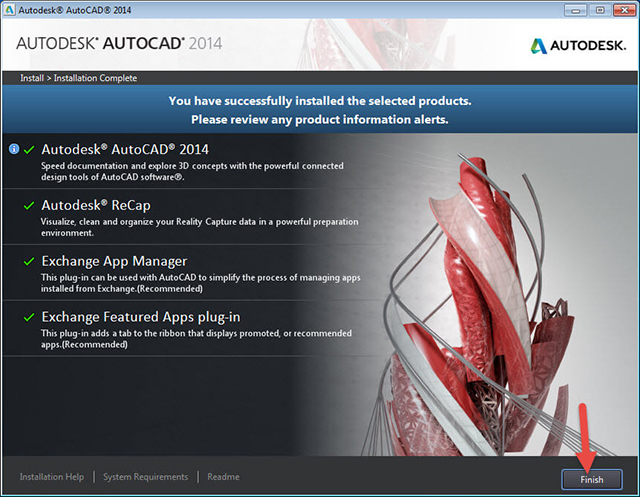Click the green checkmark next to Exchange App Manager
The image size is (640, 497).
29,261
